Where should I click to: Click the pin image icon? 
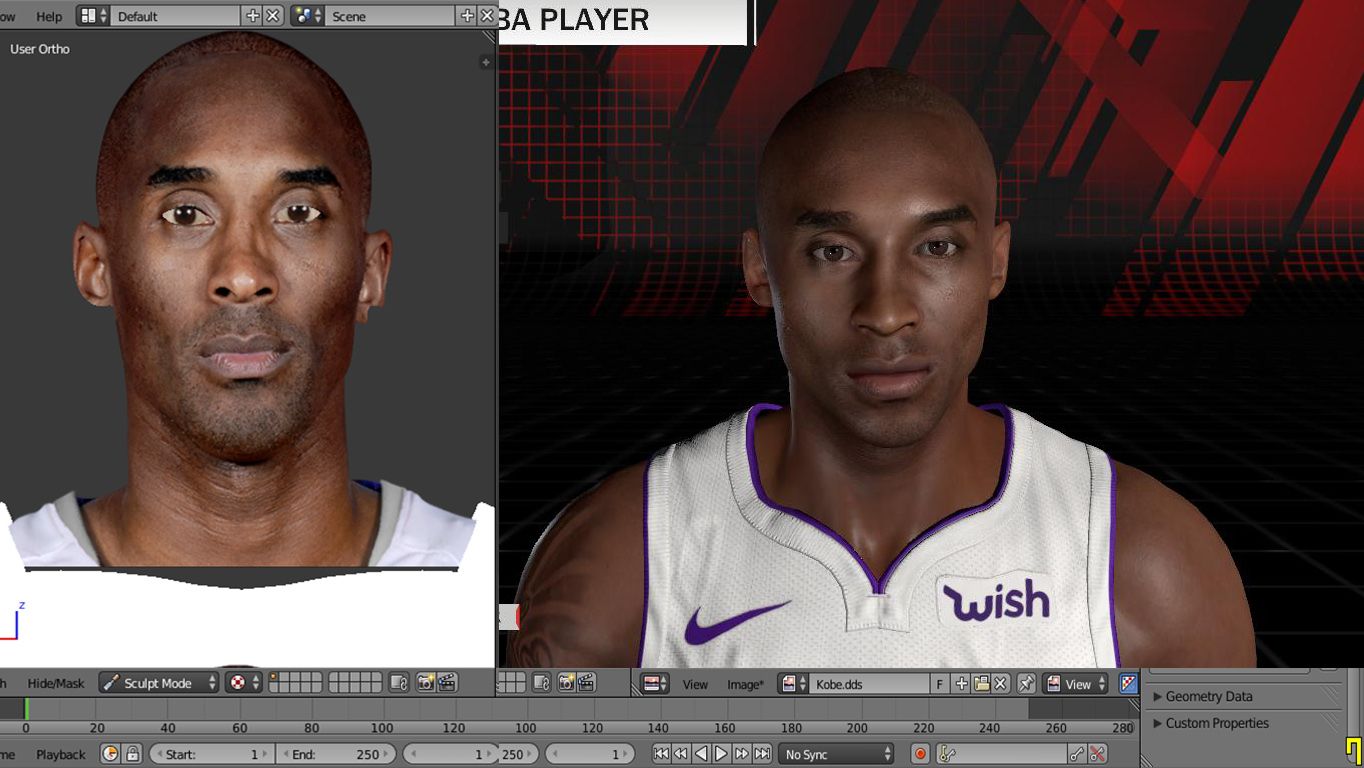(x=1026, y=684)
